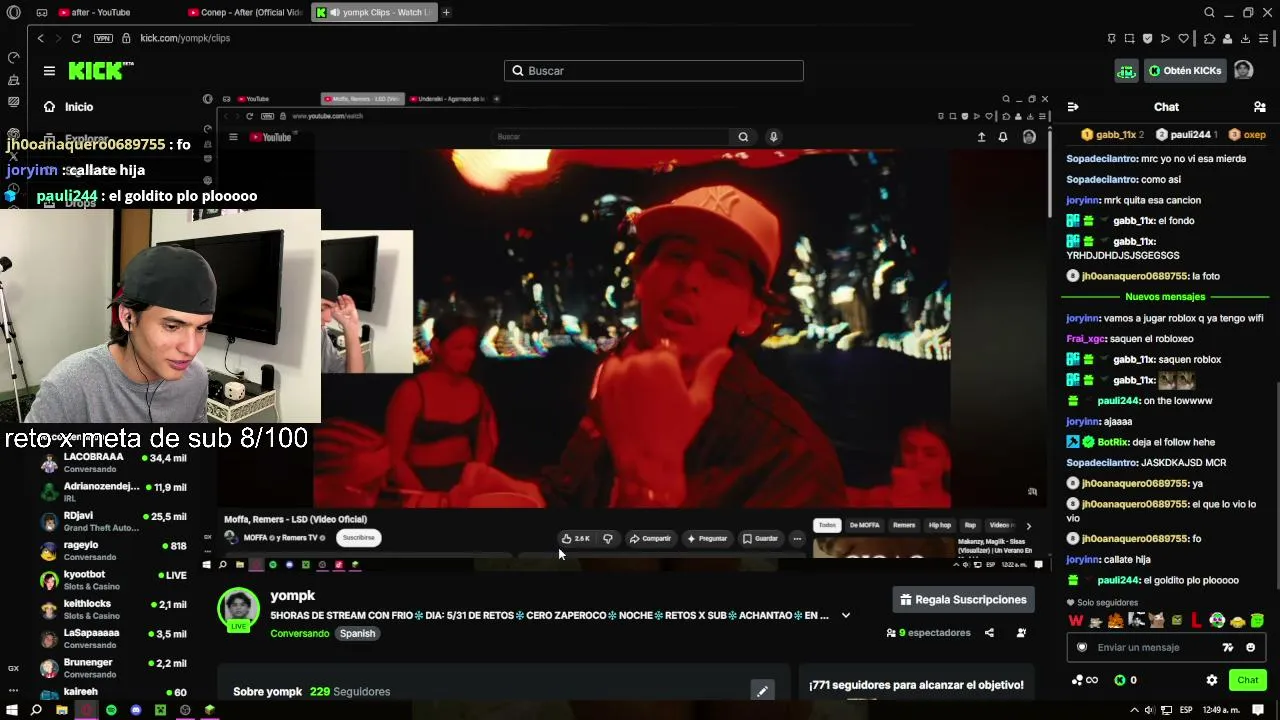Open Windows Start menu

point(12,710)
